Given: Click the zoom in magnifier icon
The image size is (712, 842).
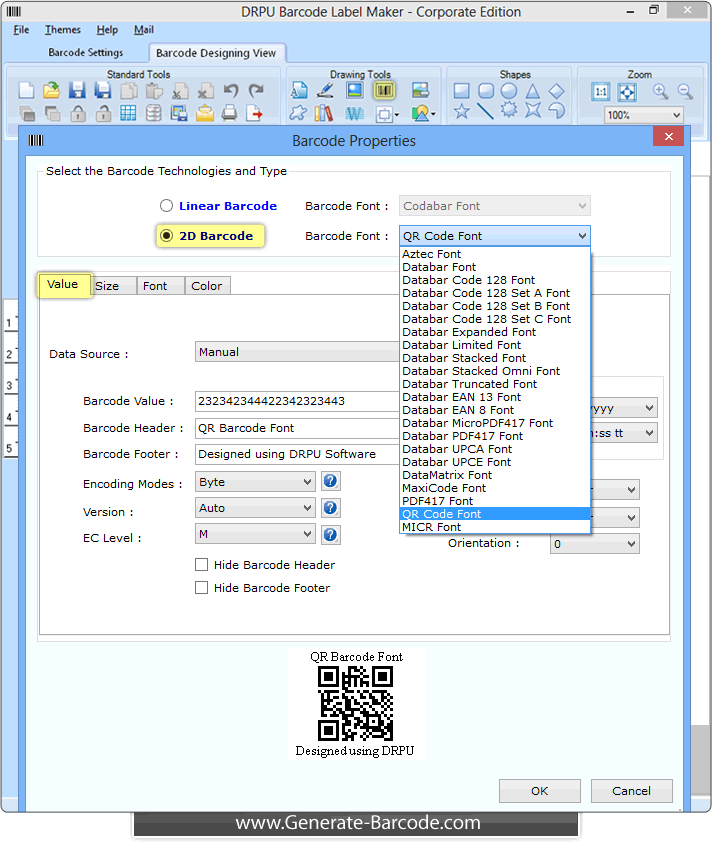Looking at the screenshot, I should tap(660, 91).
